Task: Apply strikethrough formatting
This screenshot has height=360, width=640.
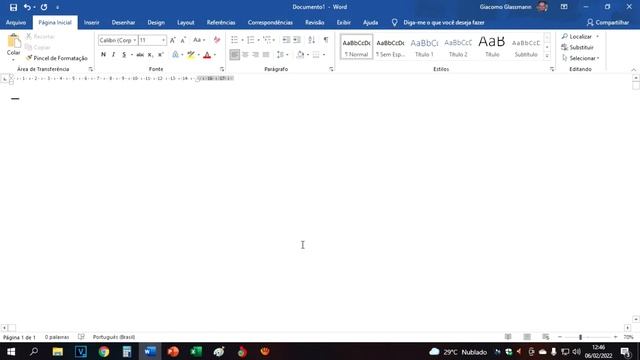Action: click(x=140, y=55)
